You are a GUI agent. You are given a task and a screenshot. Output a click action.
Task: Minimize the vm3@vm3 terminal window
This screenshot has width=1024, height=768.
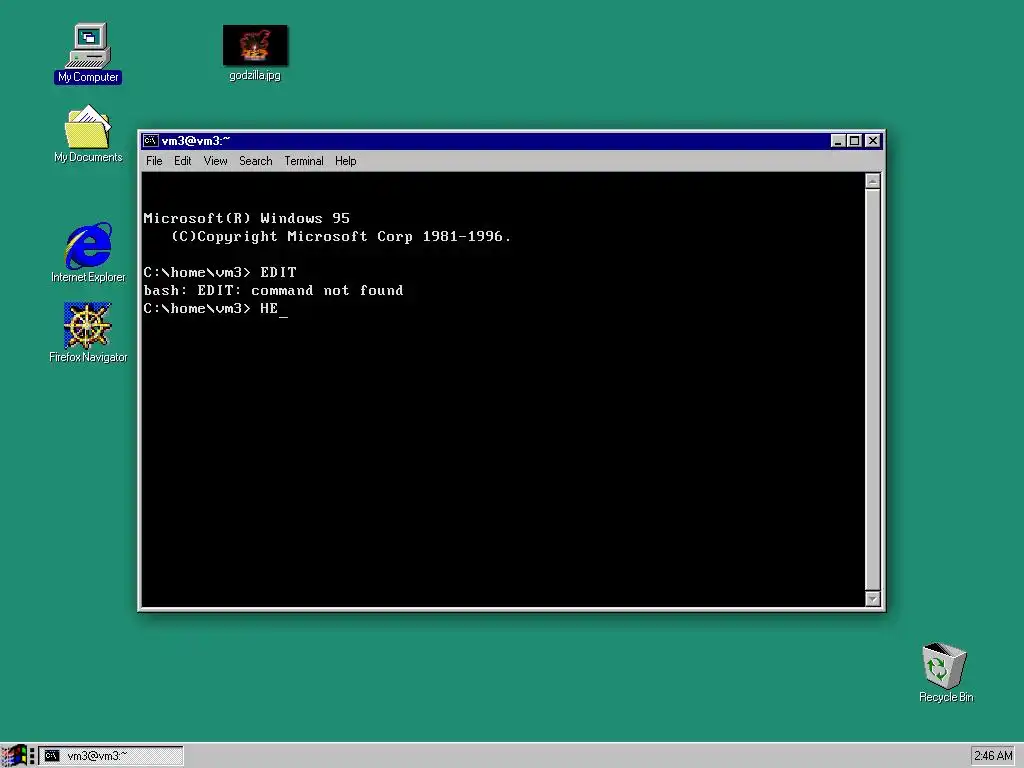click(839, 140)
